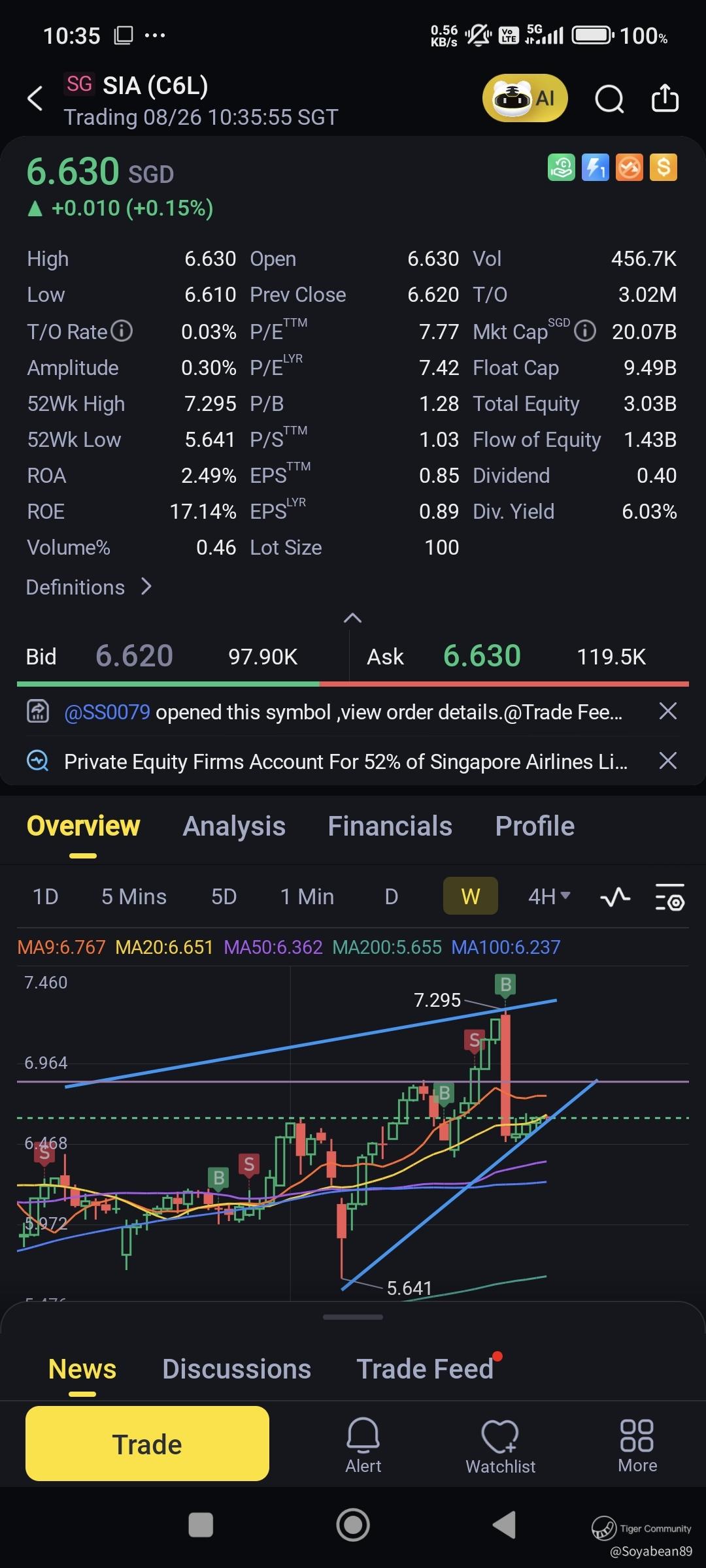Tap MA100:6.237 indicator label
Screen dimensions: 706x1568
(506, 947)
